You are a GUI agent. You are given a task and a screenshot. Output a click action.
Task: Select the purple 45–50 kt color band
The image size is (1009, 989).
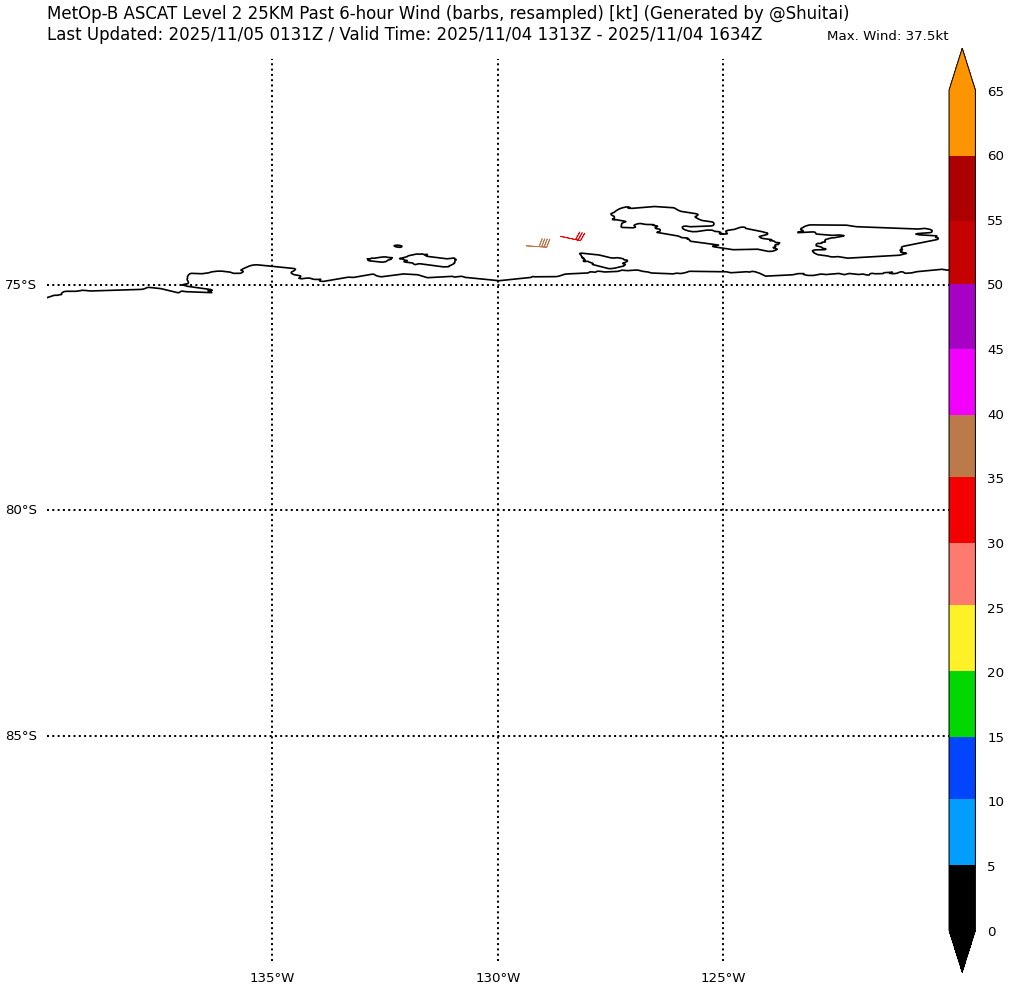coord(962,317)
